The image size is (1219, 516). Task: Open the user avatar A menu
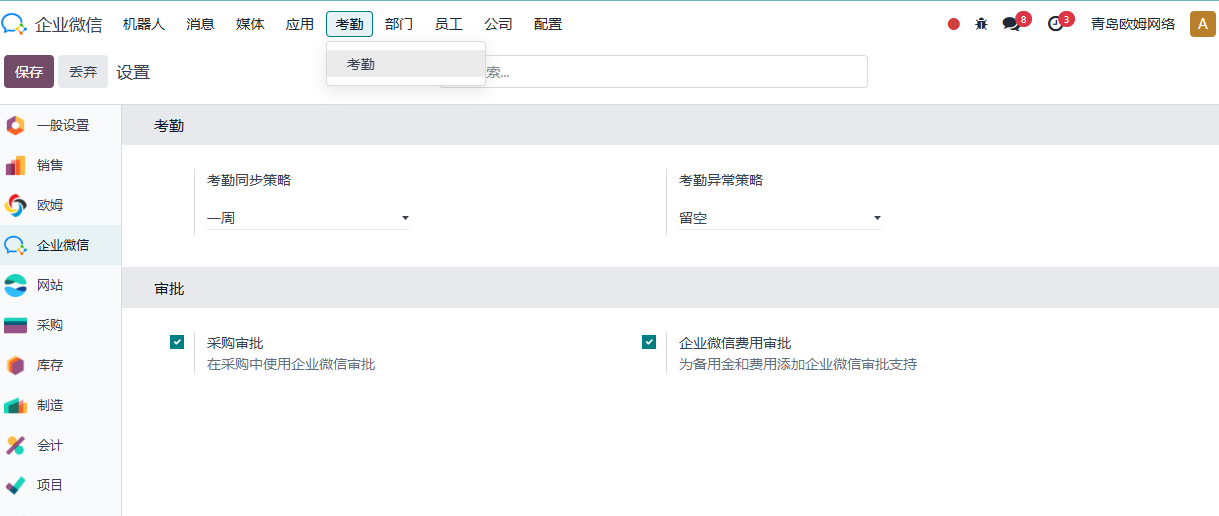[x=1202, y=24]
